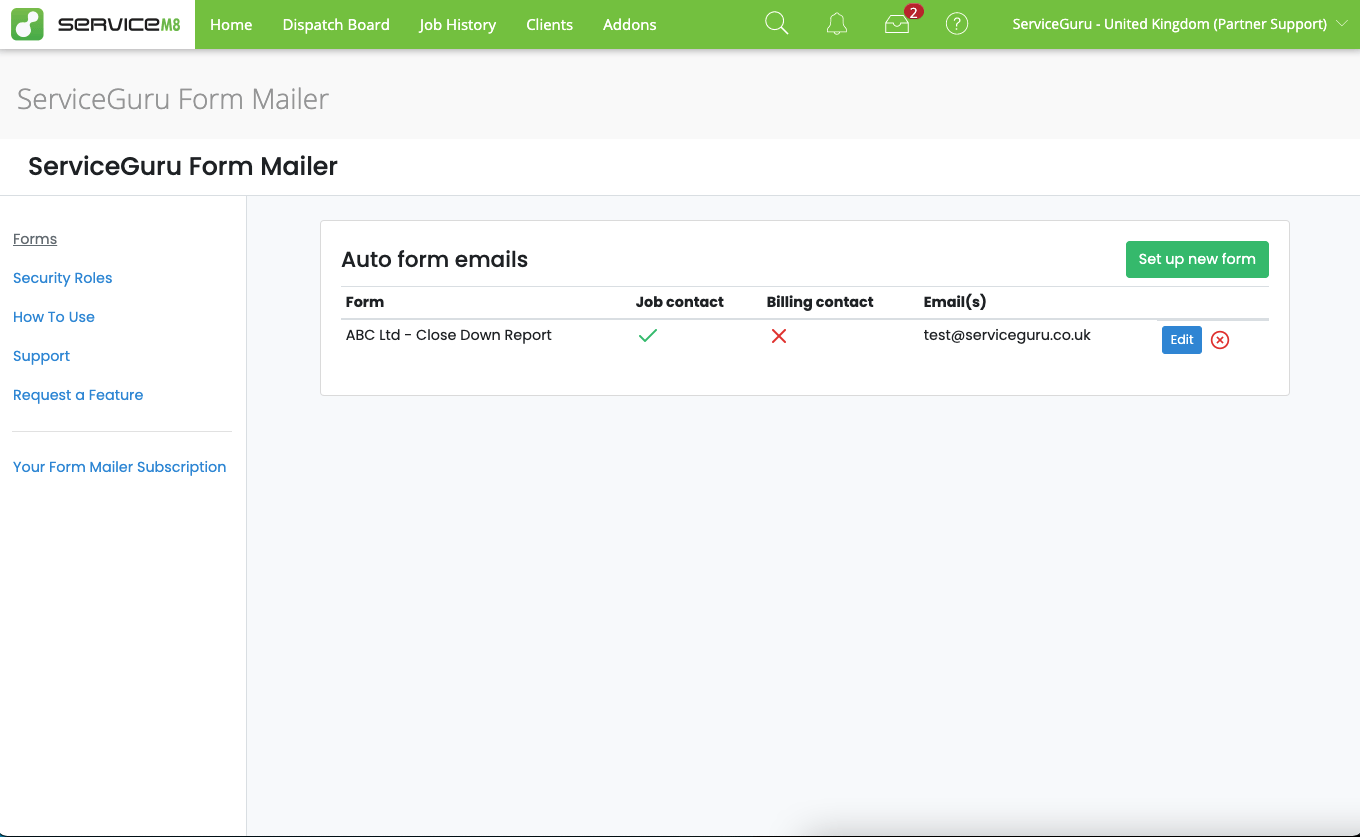
Task: Open the notifications bell
Action: [837, 24]
